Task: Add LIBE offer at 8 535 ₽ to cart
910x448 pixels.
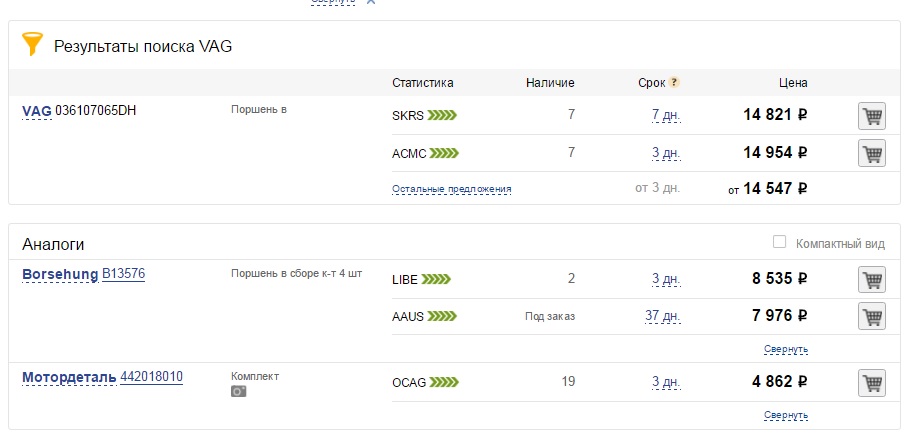Action: click(872, 280)
